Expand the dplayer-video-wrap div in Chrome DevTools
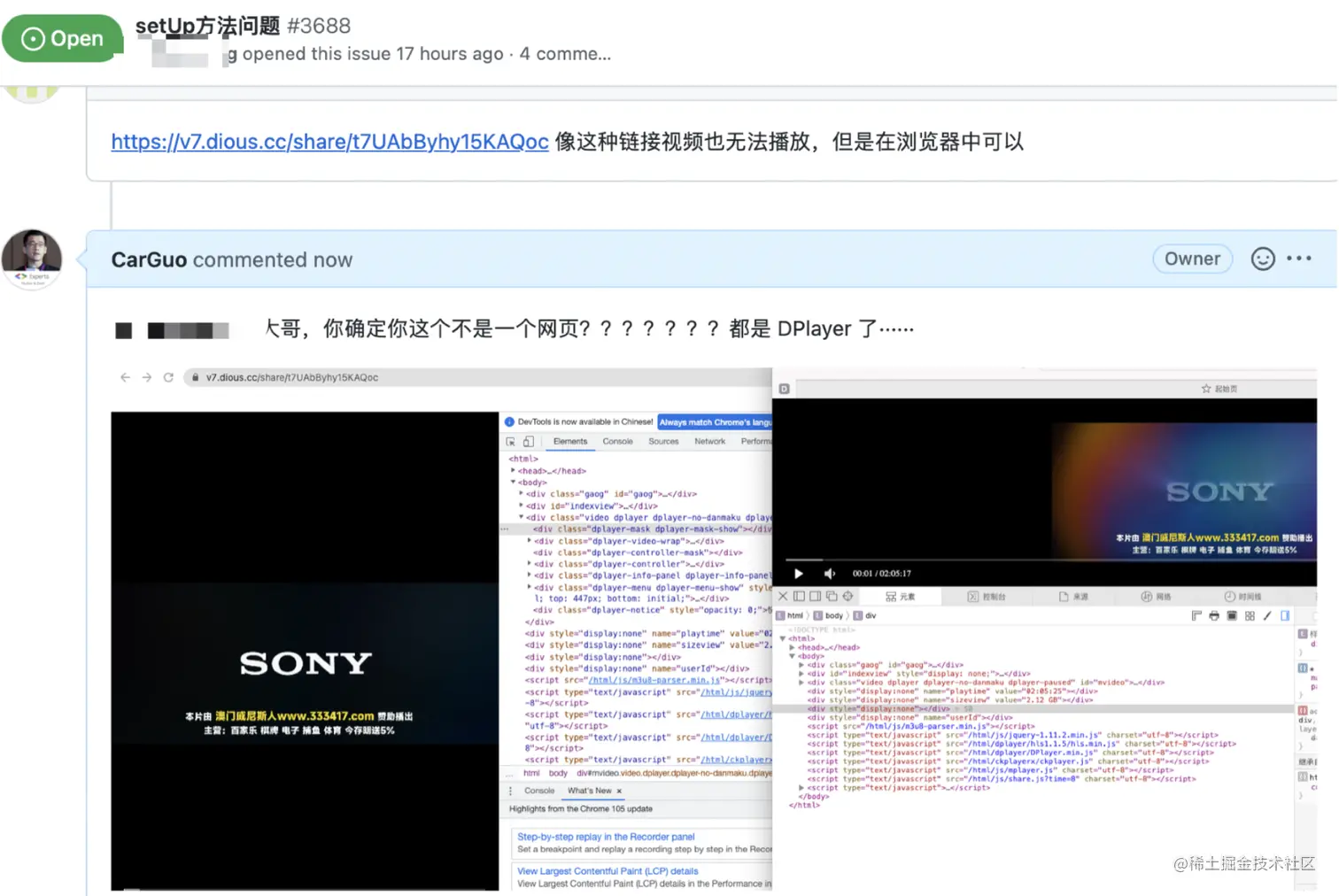The width and height of the screenshot is (1339, 896). [x=530, y=541]
